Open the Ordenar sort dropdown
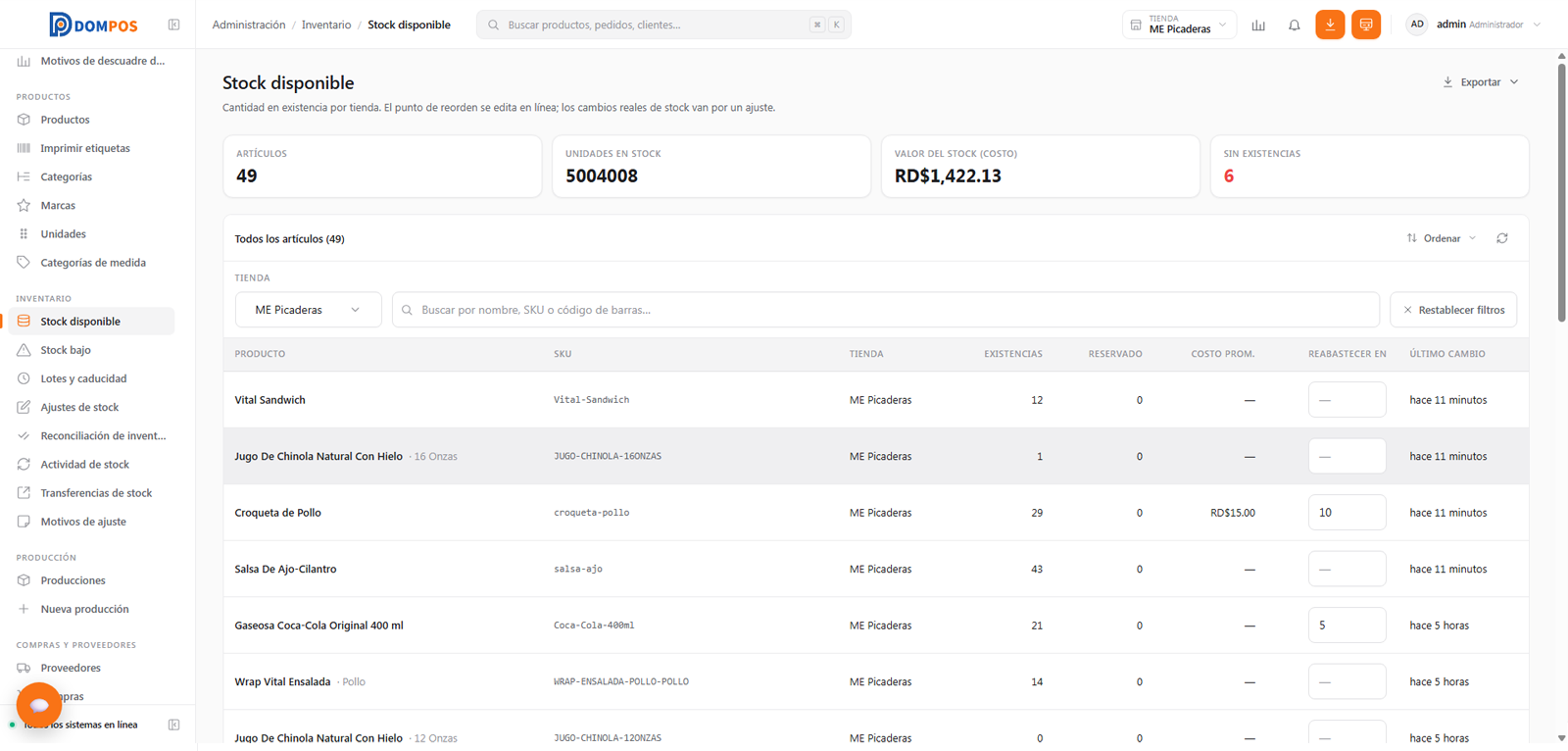The image size is (1568, 751). (1441, 238)
